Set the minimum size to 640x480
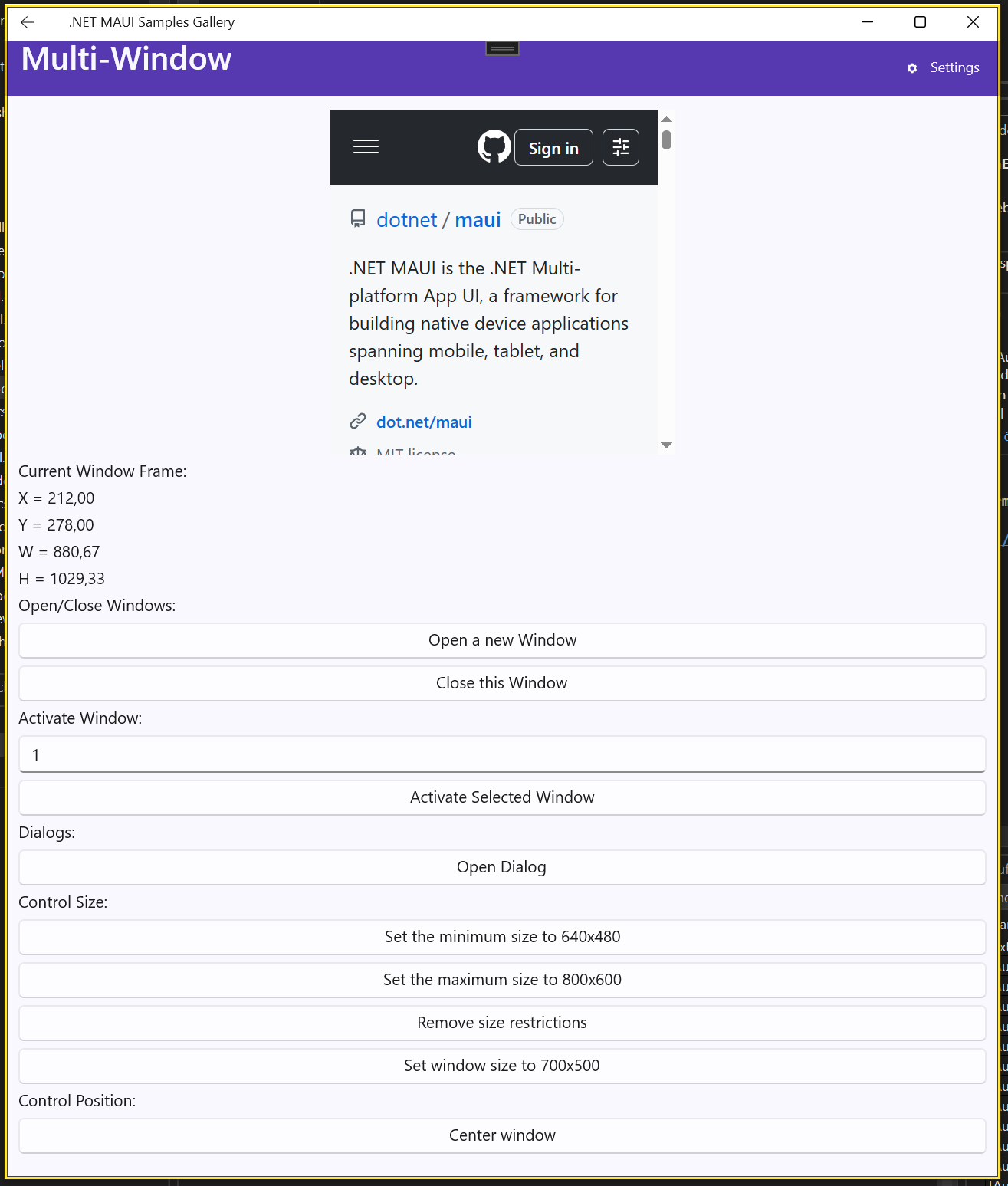The image size is (1008, 1186). pos(502,937)
